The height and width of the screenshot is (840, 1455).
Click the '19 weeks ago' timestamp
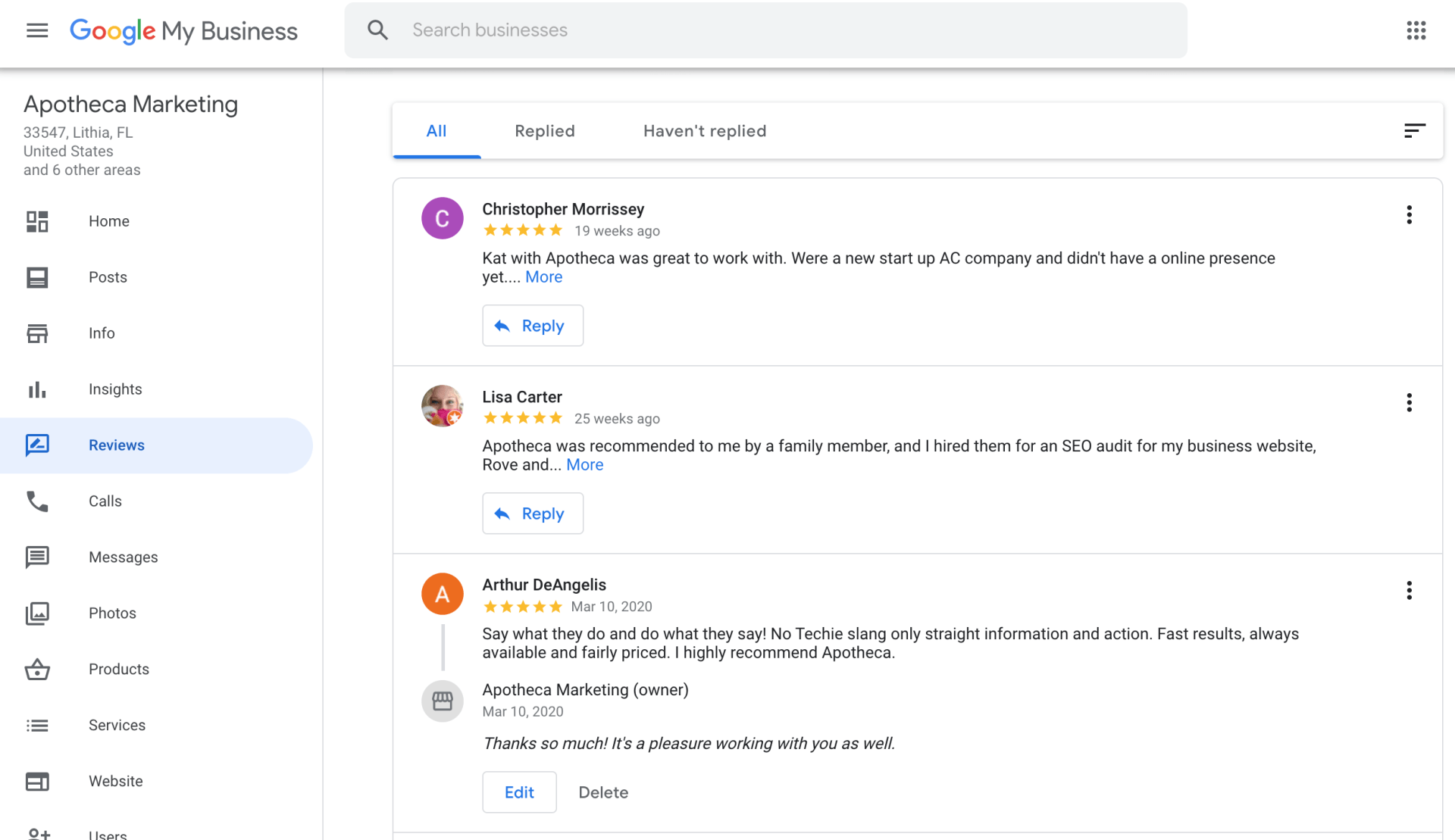(617, 231)
